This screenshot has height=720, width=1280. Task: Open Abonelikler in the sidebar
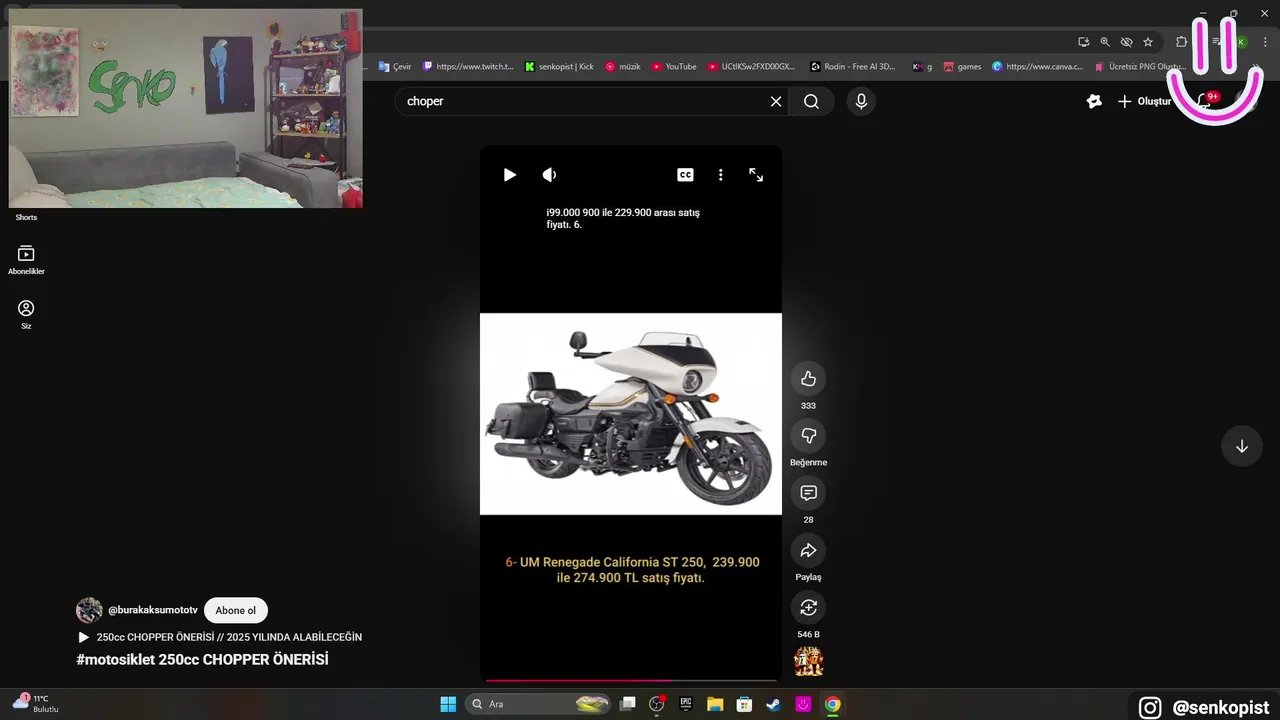26,260
